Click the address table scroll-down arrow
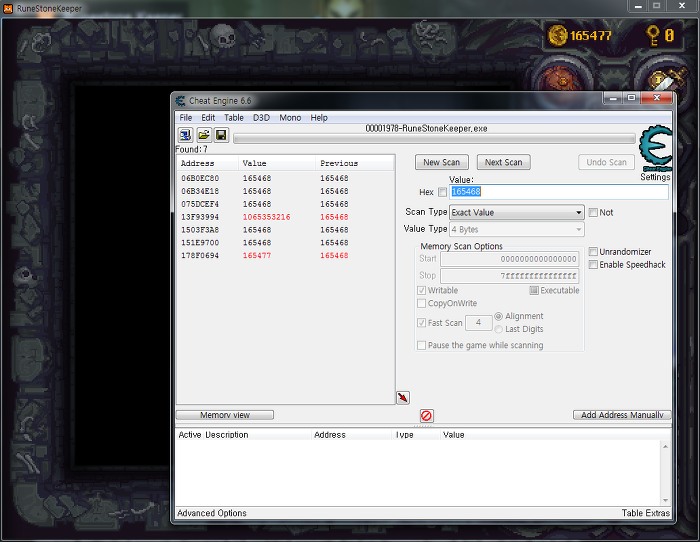The width and height of the screenshot is (700, 542). pyautogui.click(x=665, y=500)
